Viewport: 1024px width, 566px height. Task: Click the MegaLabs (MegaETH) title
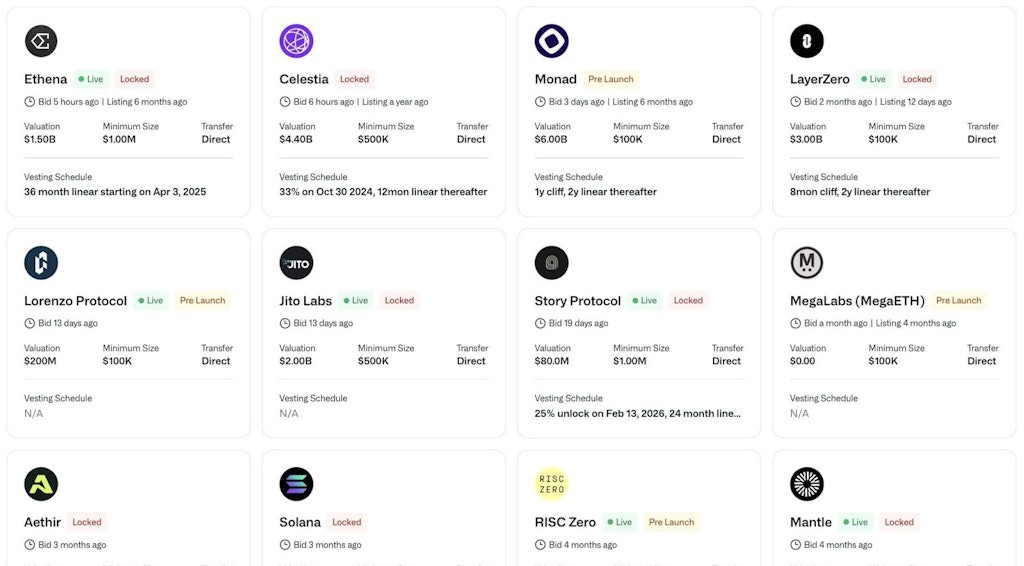tap(857, 301)
